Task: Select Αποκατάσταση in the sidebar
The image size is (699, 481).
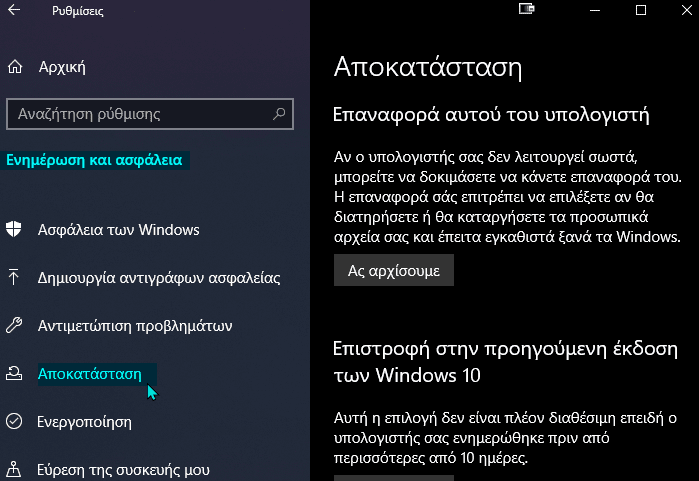Action: click(x=90, y=374)
